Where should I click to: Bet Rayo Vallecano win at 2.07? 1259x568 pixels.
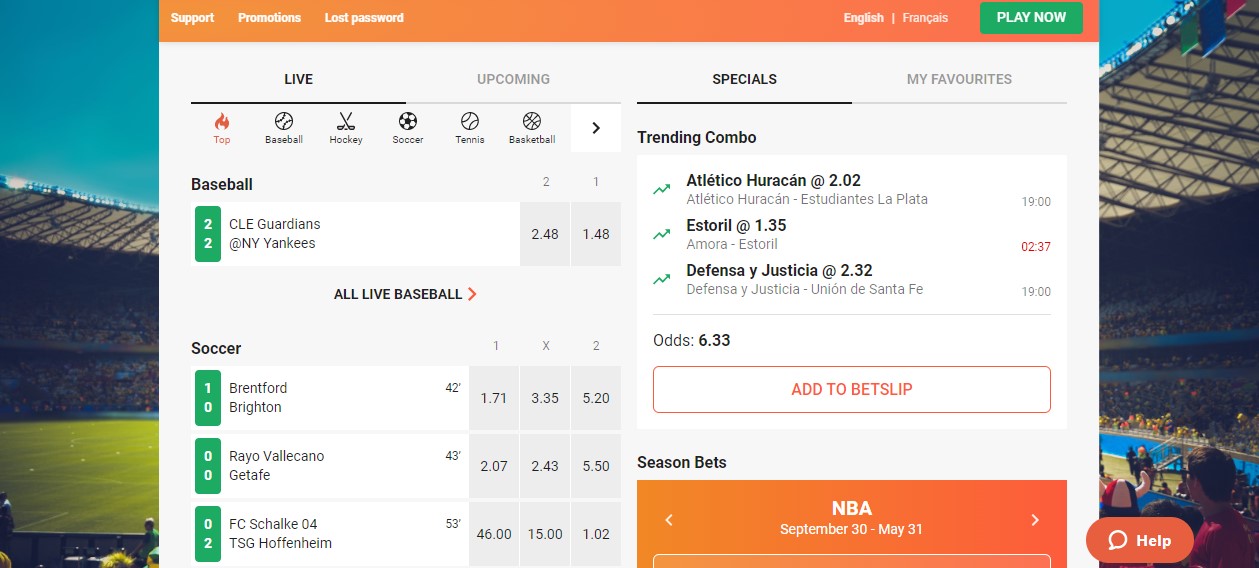(x=494, y=466)
